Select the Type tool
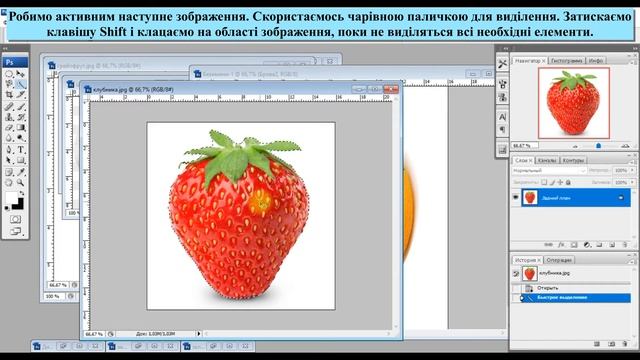This screenshot has height=360, width=640. pyautogui.click(x=21, y=150)
